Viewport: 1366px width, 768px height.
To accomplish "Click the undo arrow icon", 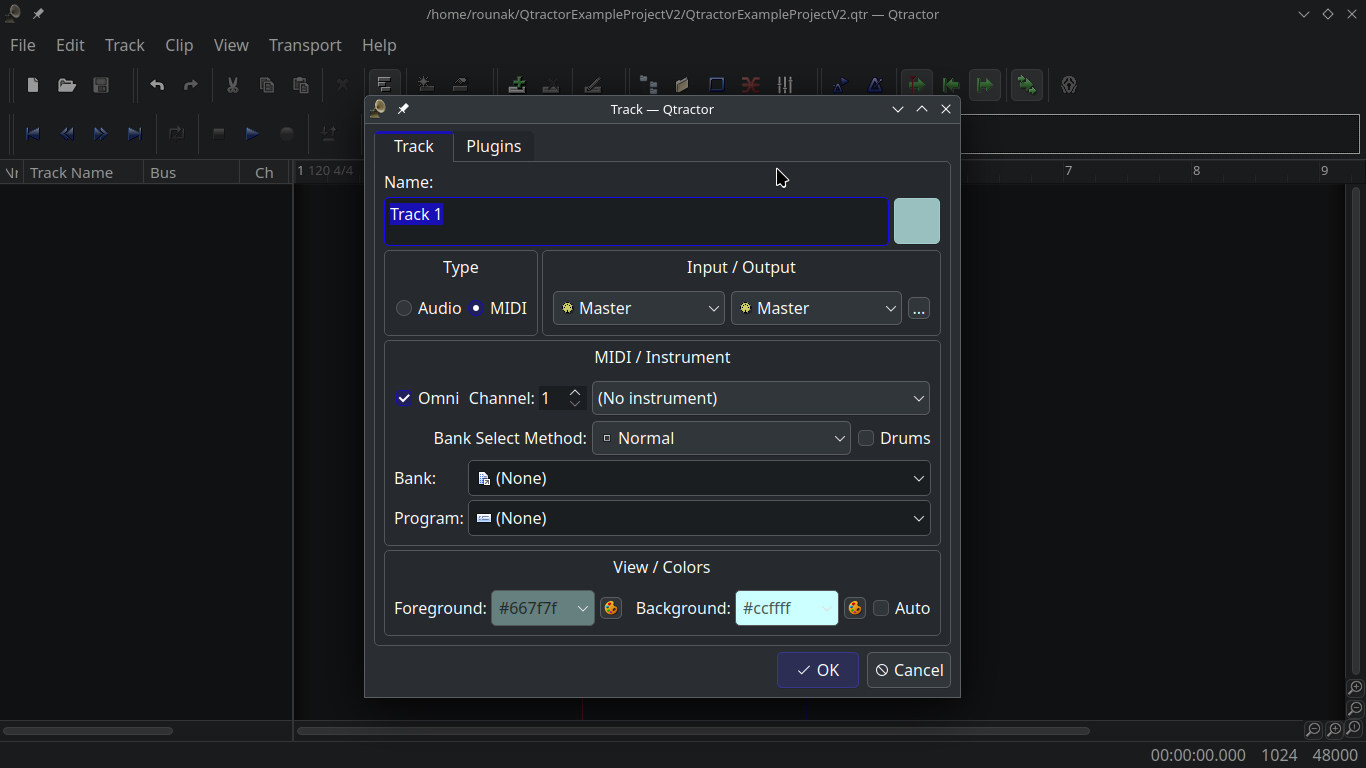I will pos(157,85).
